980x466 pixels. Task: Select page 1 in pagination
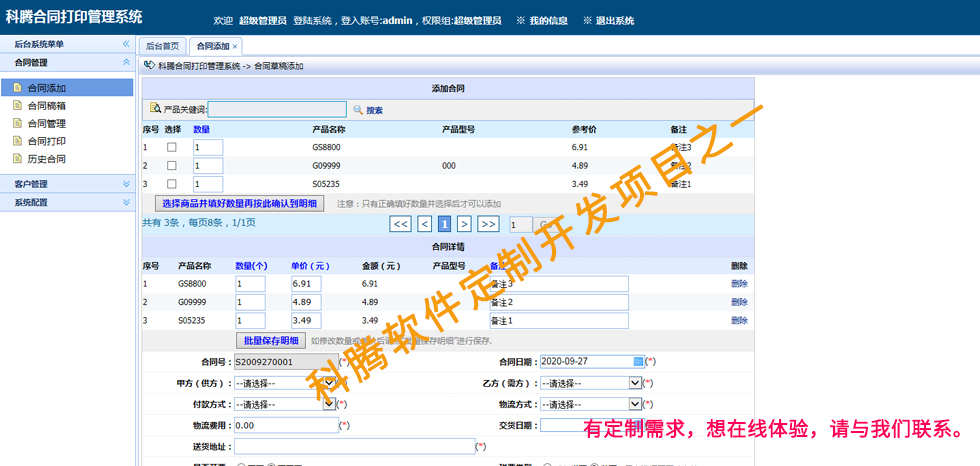pyautogui.click(x=444, y=224)
